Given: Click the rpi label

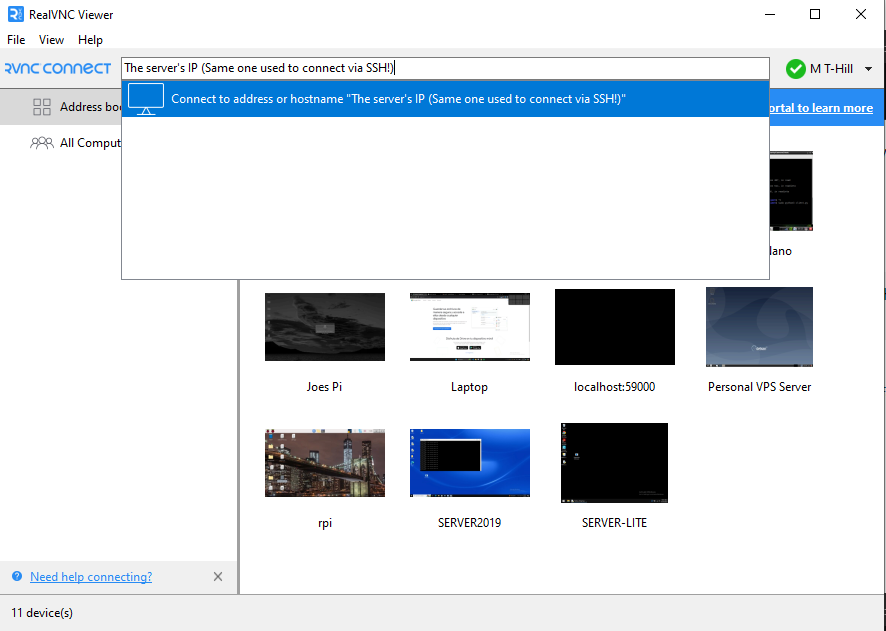Looking at the screenshot, I should (x=325, y=523).
